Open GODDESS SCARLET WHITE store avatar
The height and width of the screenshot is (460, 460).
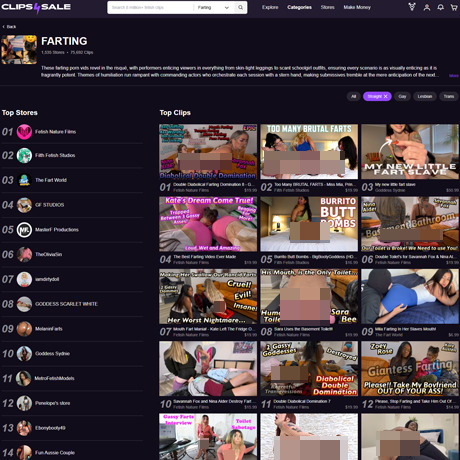[x=24, y=304]
